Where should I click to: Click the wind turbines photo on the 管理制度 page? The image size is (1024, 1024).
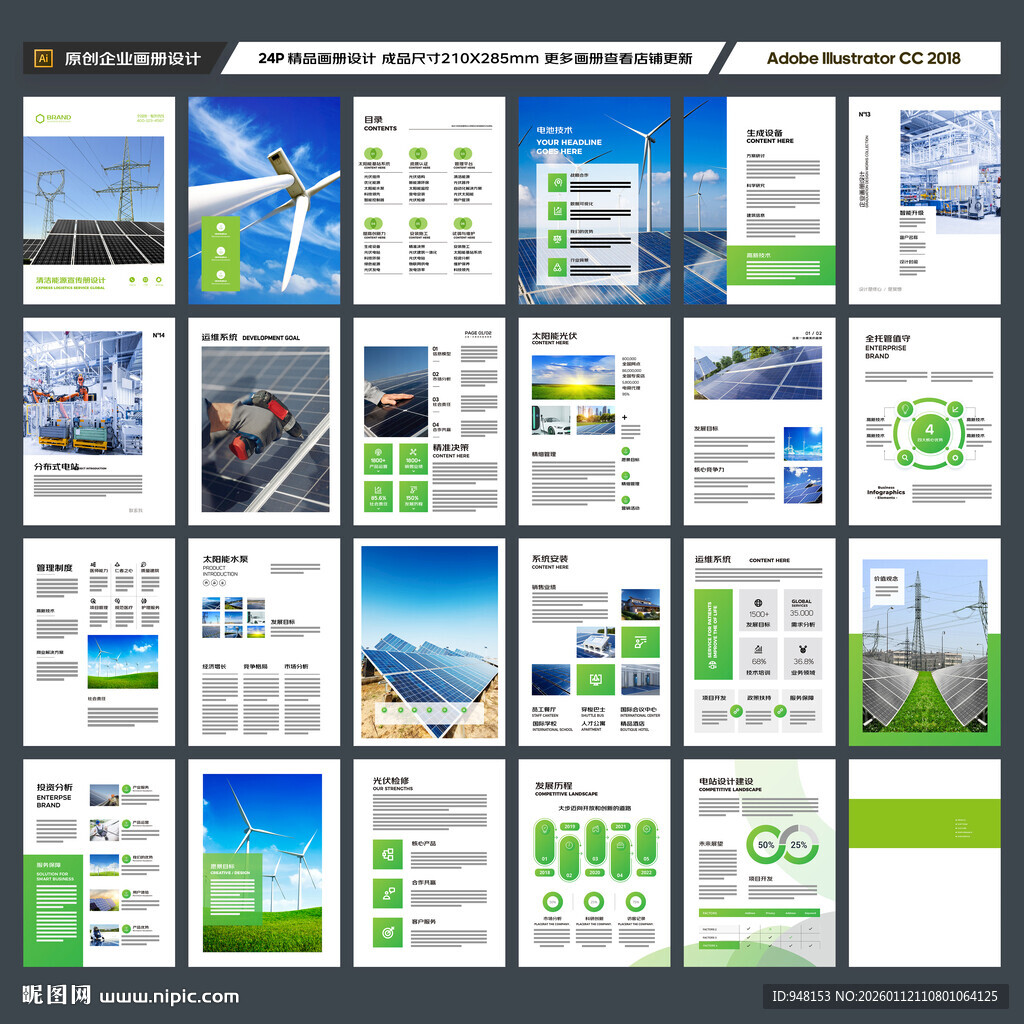123,662
